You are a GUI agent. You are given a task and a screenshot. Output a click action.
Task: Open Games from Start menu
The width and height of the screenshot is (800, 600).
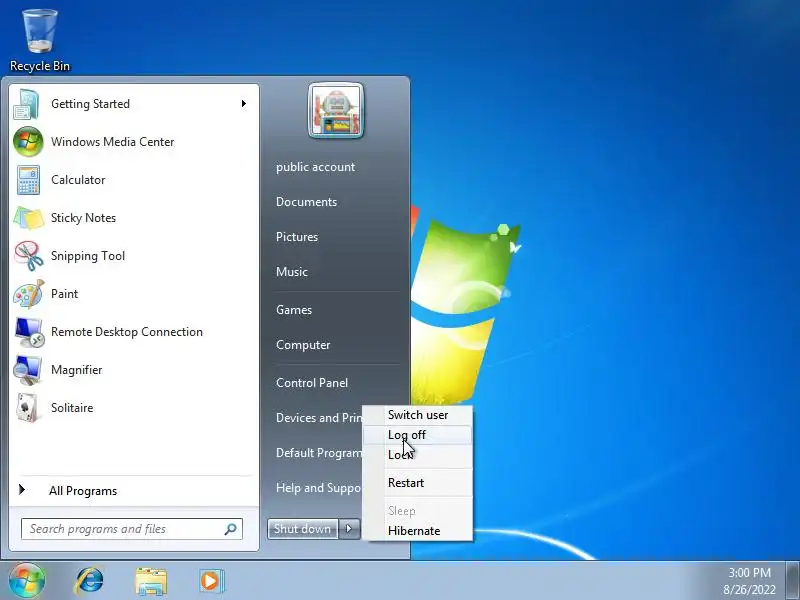[x=294, y=310]
